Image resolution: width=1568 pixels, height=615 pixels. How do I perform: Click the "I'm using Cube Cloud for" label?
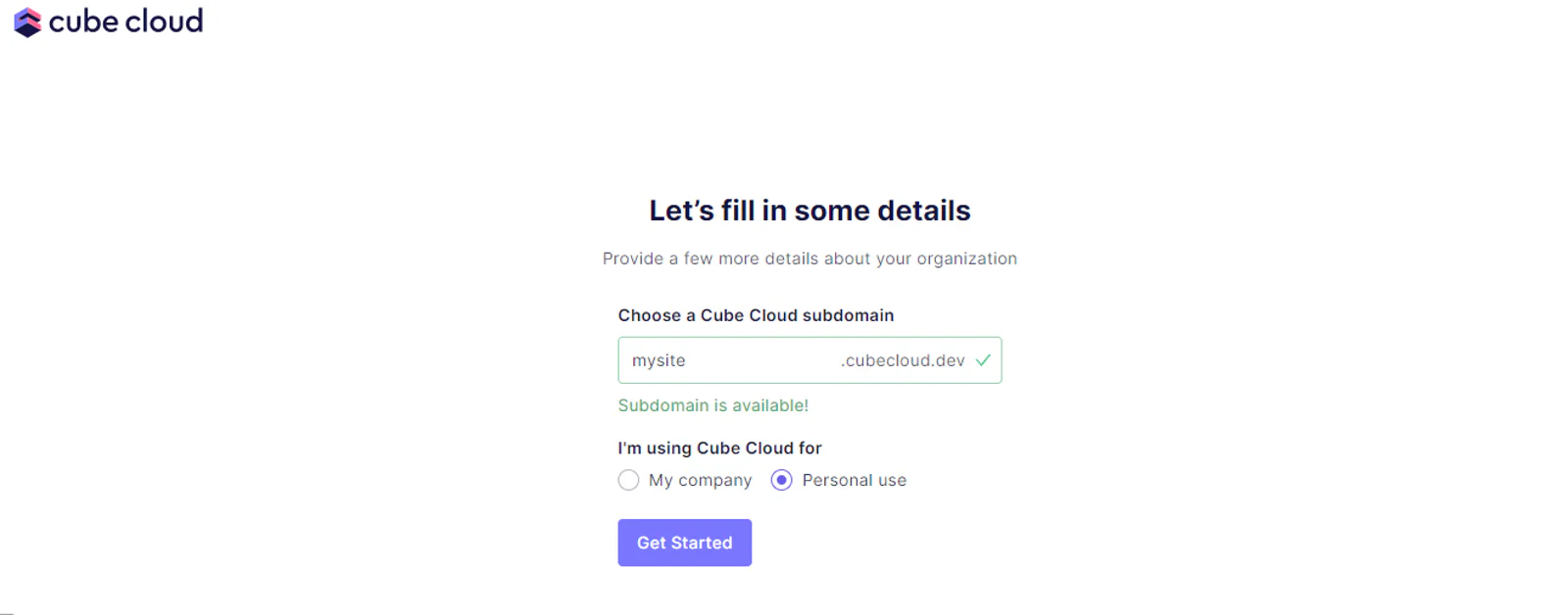point(719,448)
